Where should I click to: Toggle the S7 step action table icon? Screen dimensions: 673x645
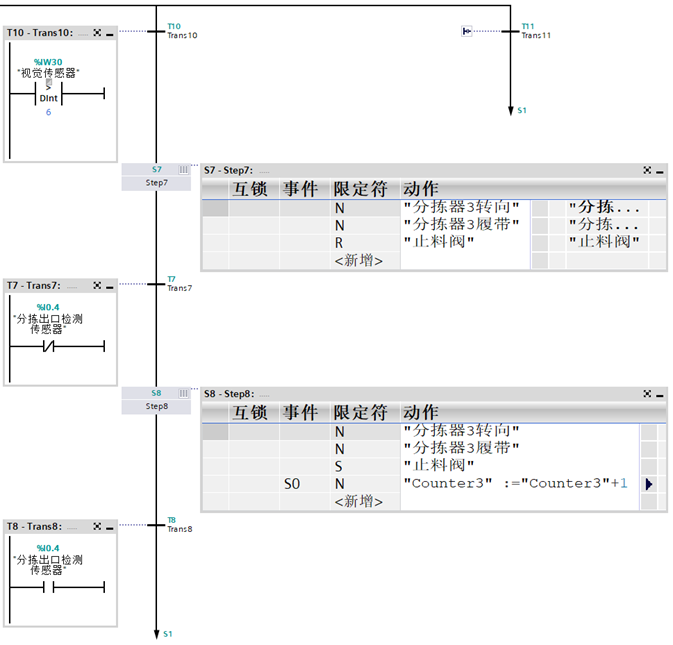point(183,170)
